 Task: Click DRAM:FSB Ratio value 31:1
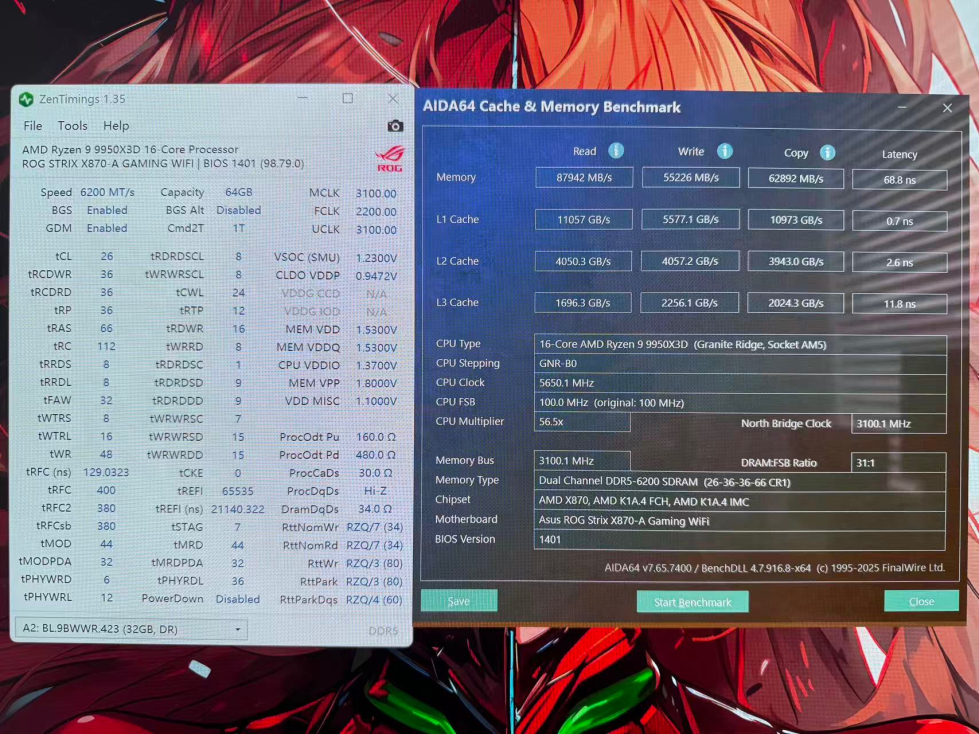[898, 462]
